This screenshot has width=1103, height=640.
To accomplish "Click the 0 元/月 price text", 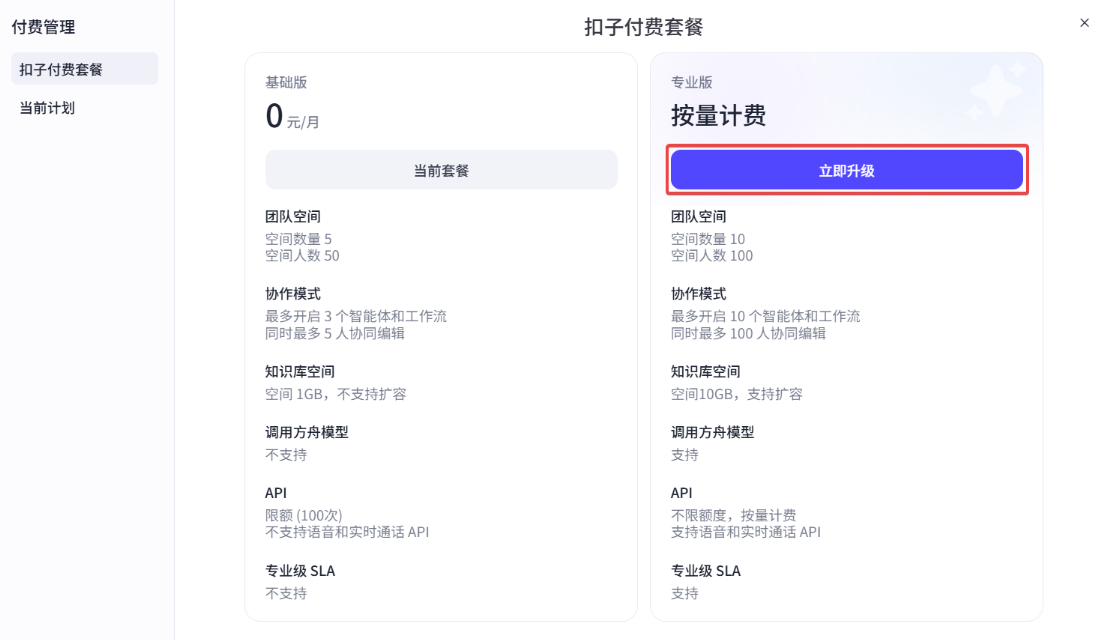I will 293,116.
